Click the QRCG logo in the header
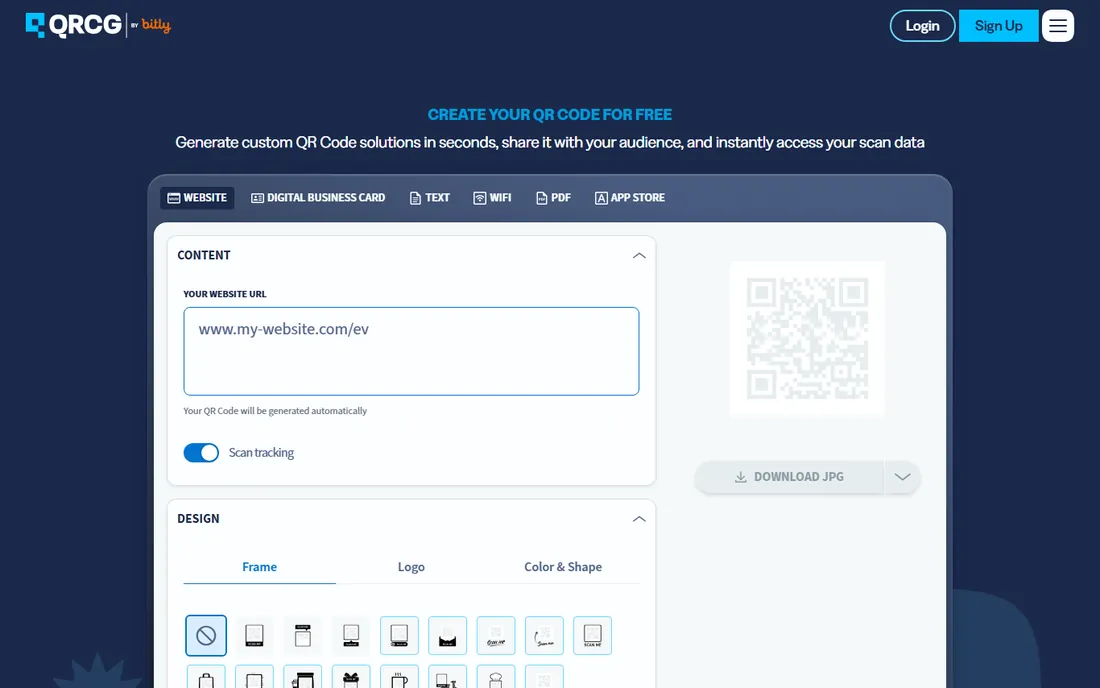The width and height of the screenshot is (1100, 688). click(x=73, y=25)
